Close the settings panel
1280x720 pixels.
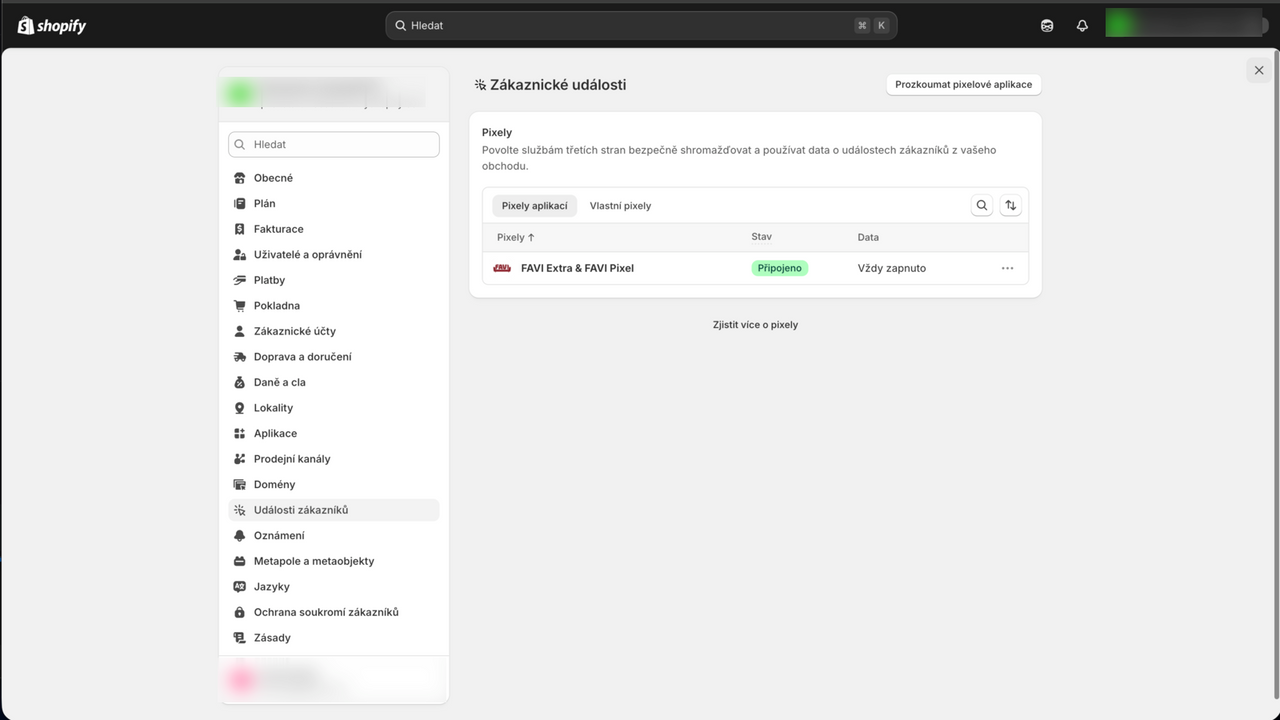[1259, 70]
